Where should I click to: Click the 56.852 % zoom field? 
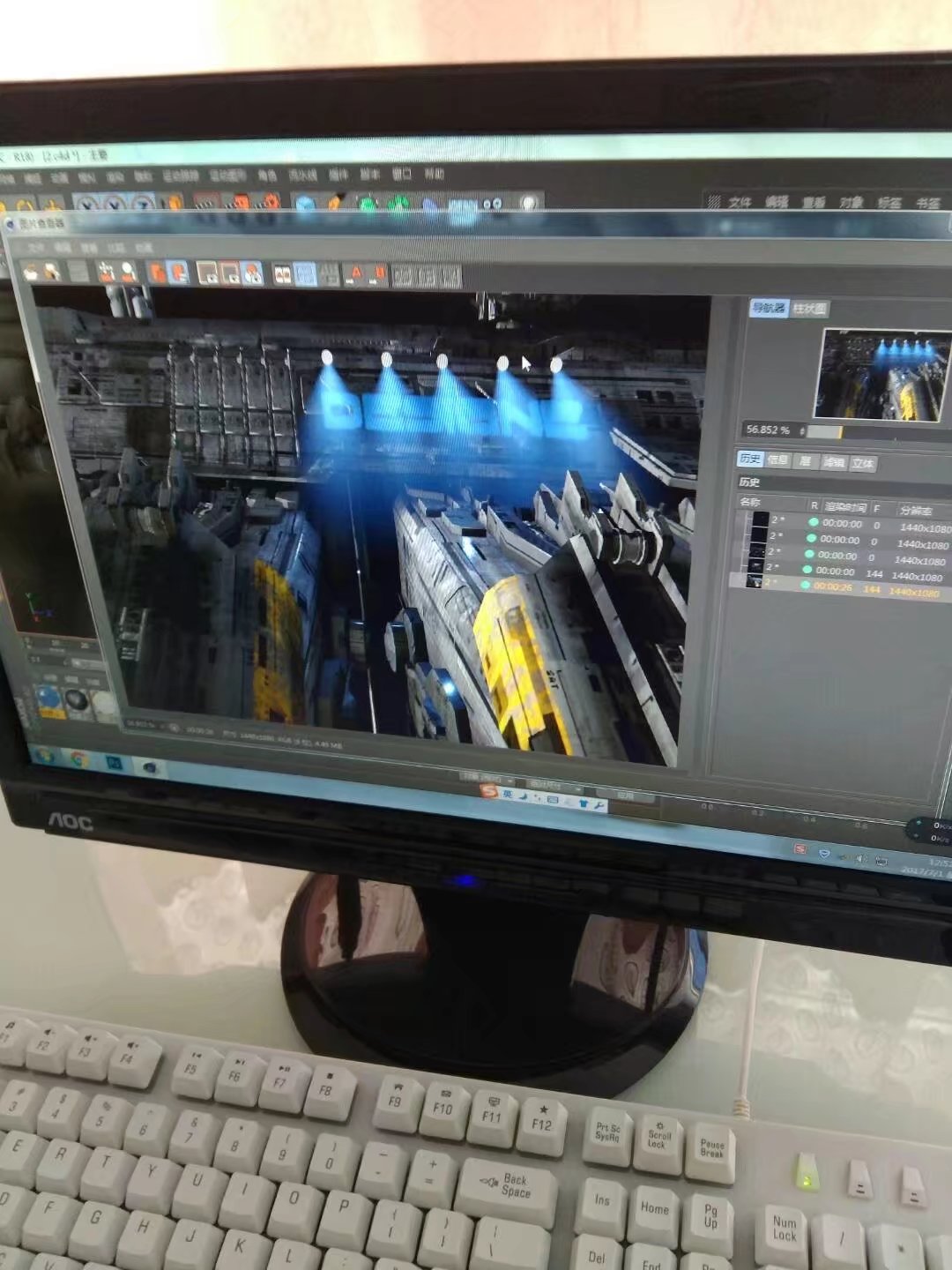click(768, 430)
